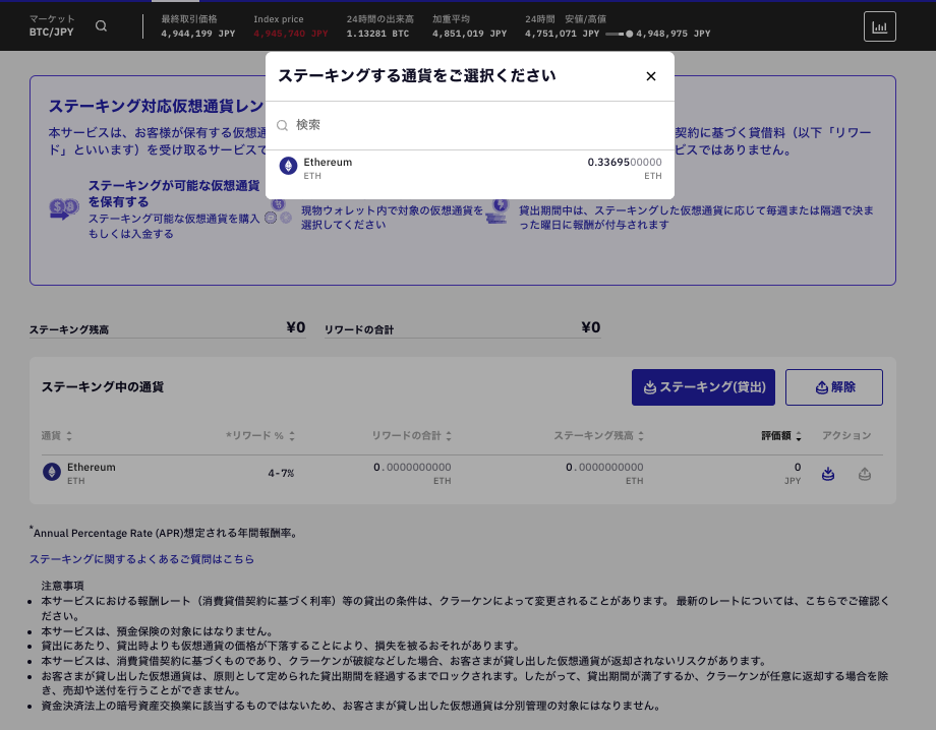The height and width of the screenshot is (730, 936).
Task: Type in the 検索 search field
Action: (470, 125)
